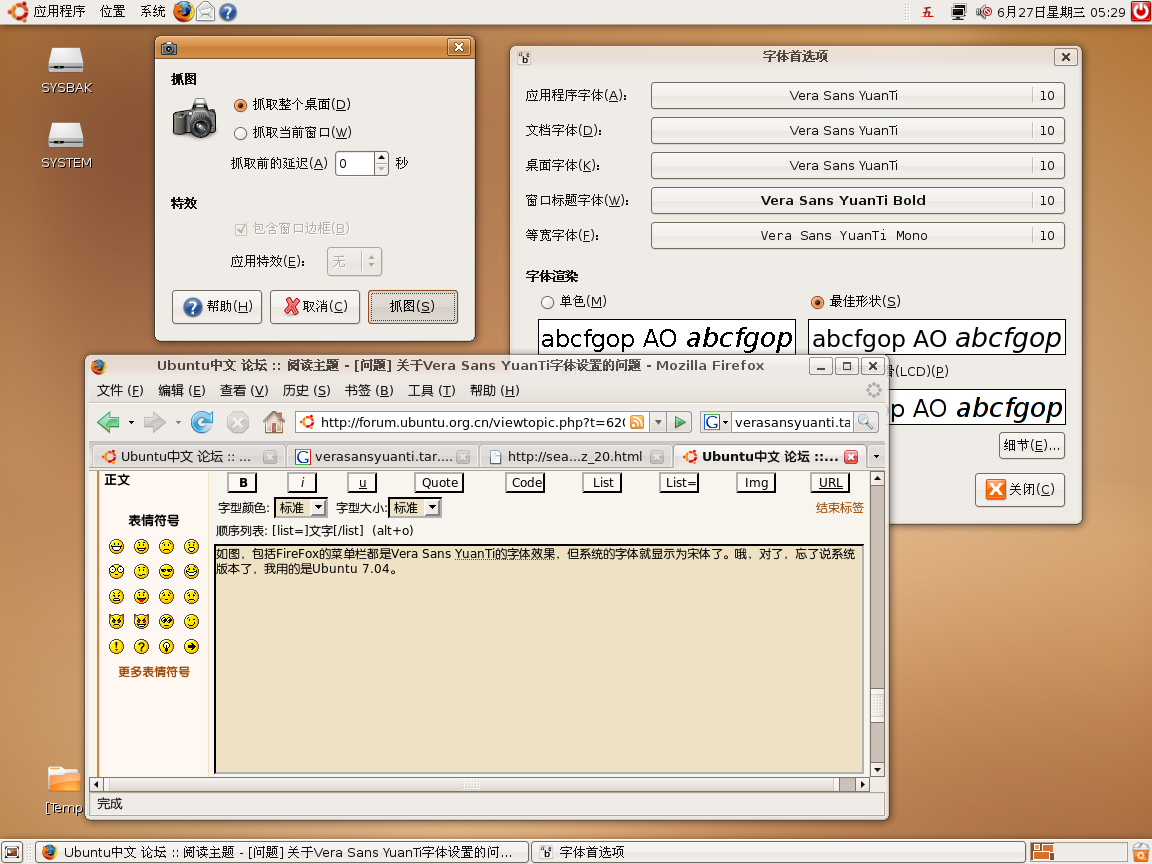1152x864 pixels.
Task: Click the post message text area
Action: [x=539, y=659]
